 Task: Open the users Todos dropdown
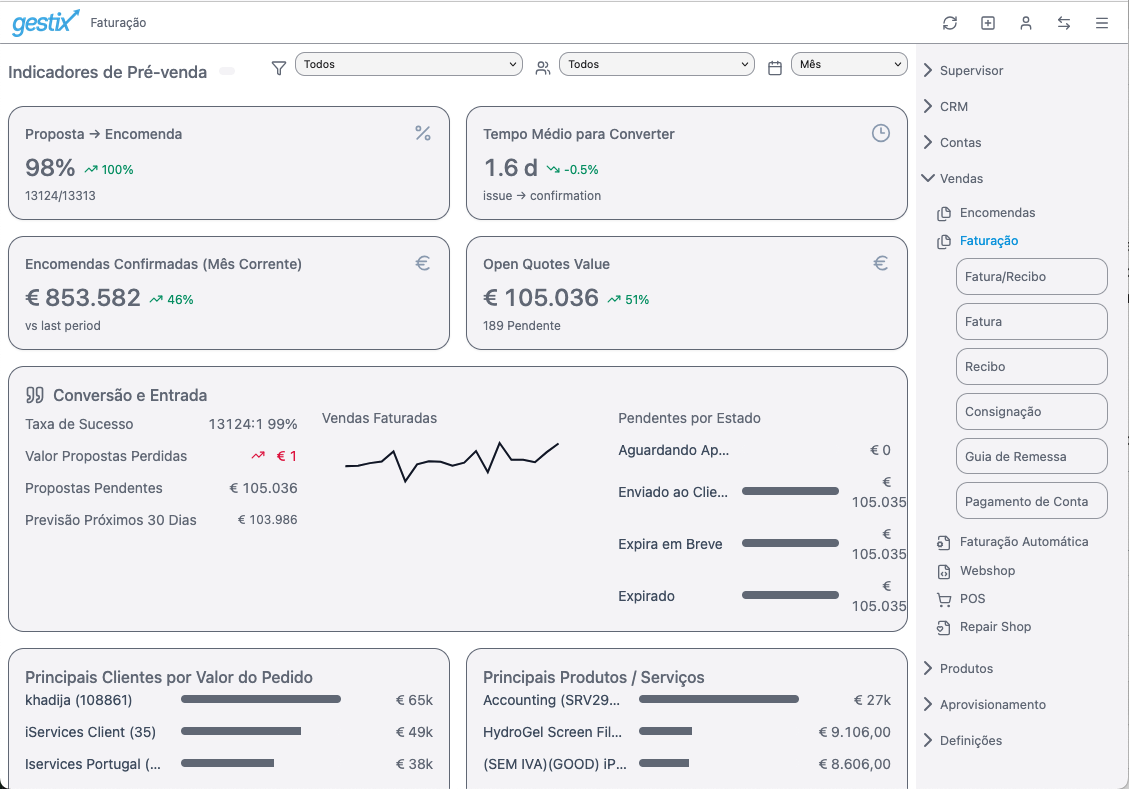pyautogui.click(x=656, y=64)
